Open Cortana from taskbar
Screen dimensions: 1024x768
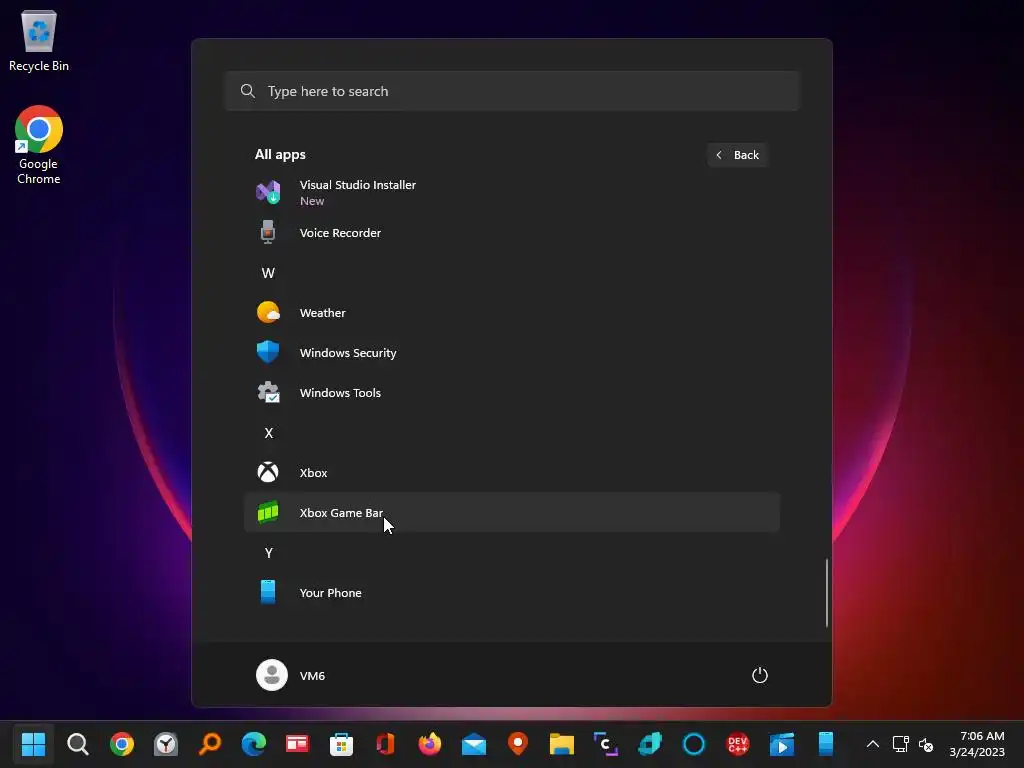[x=694, y=744]
